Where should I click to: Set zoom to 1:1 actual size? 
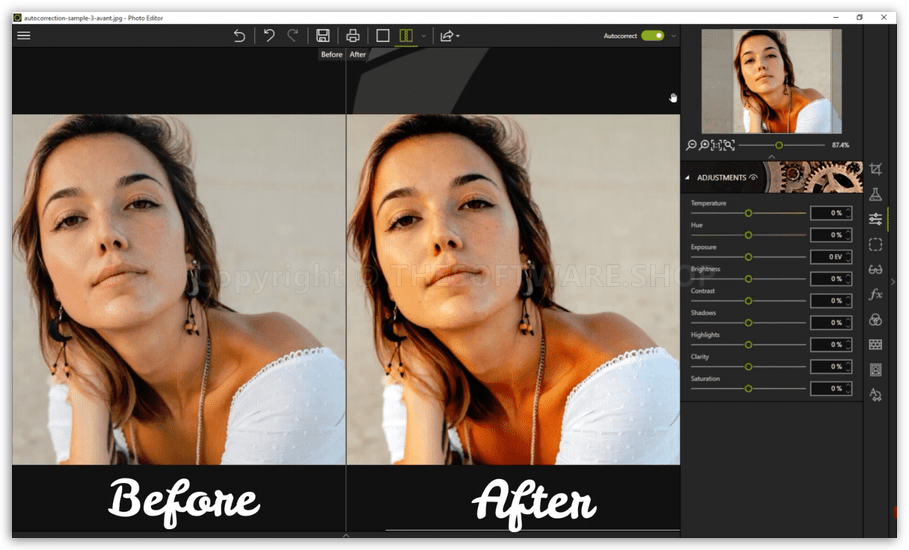(717, 145)
